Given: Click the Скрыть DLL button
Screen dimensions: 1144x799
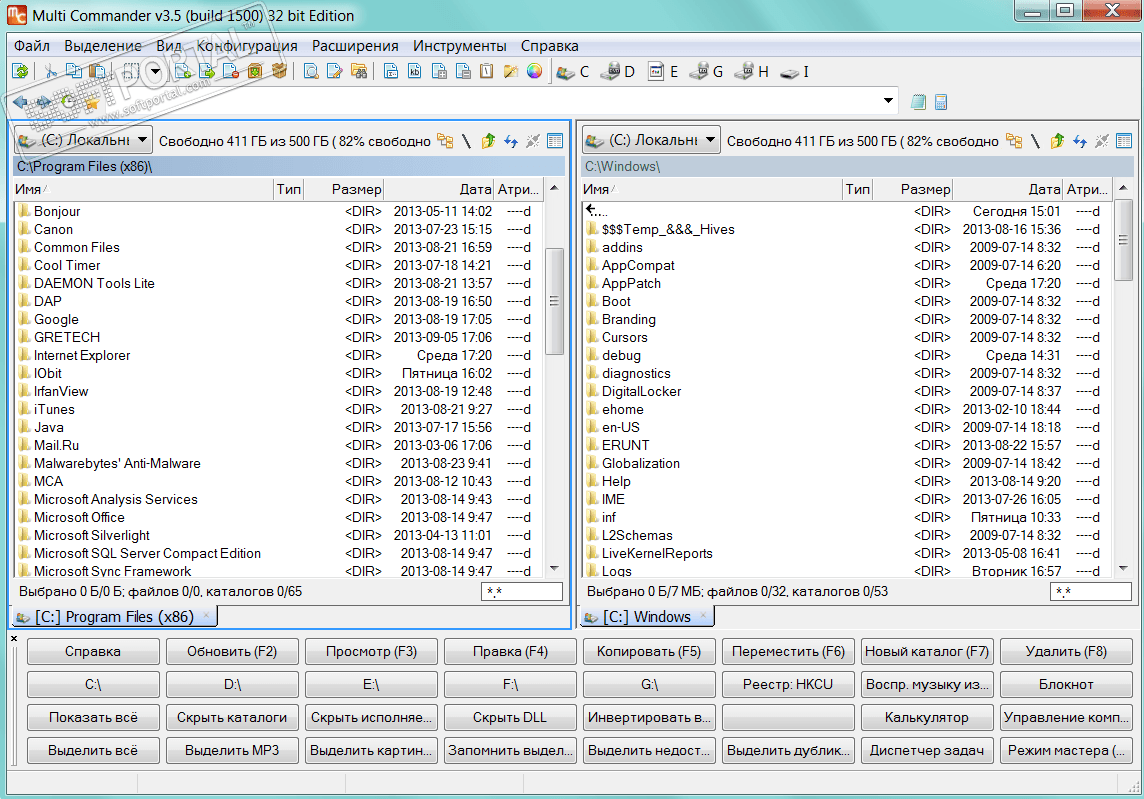Looking at the screenshot, I should [x=510, y=717].
